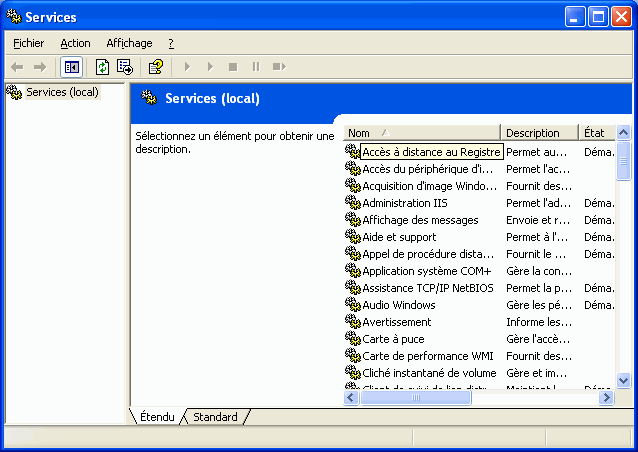
Task: Click gear icon in Services (local) blue header
Action: click(149, 97)
